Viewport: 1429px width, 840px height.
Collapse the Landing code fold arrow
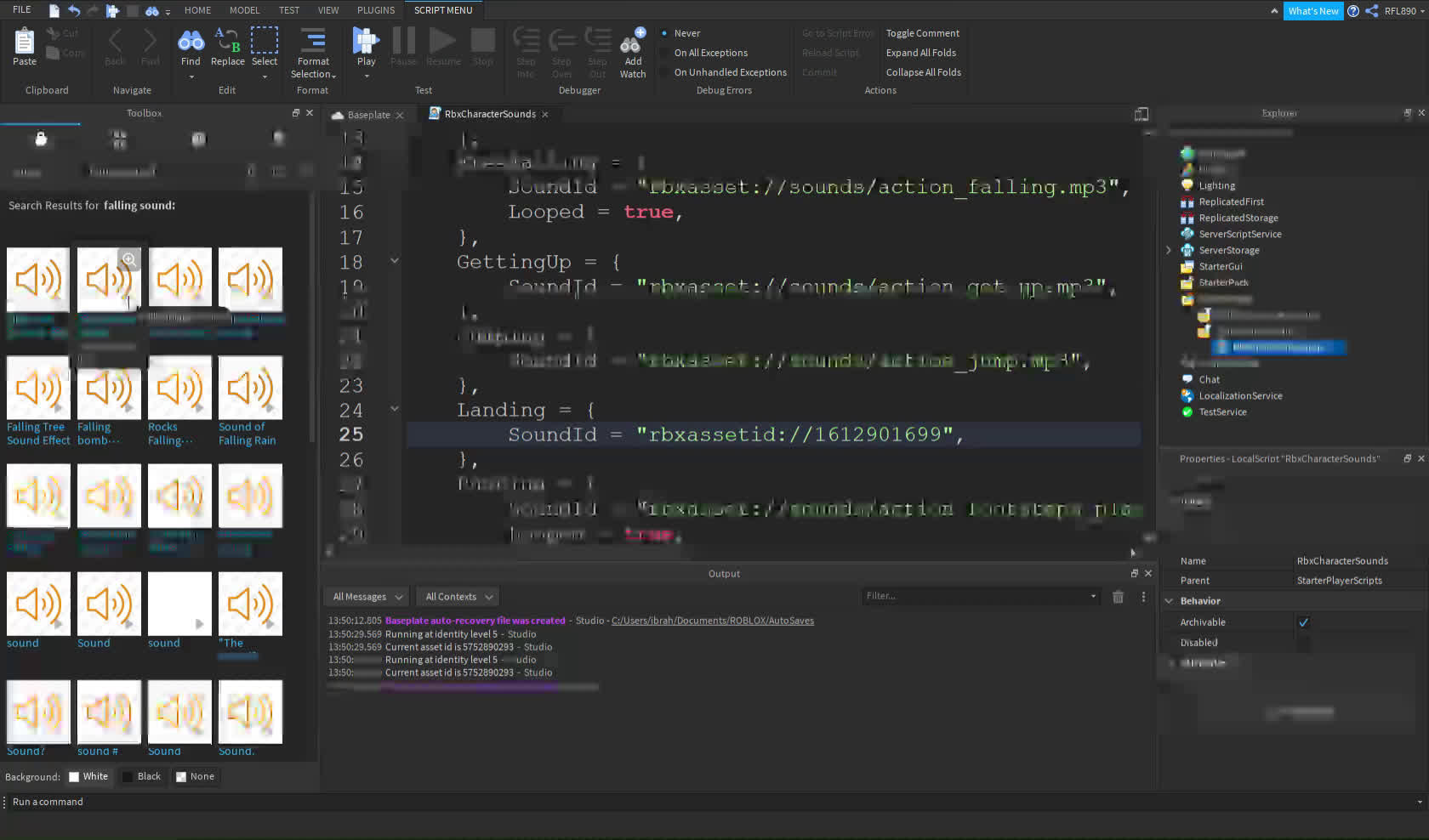(x=395, y=409)
